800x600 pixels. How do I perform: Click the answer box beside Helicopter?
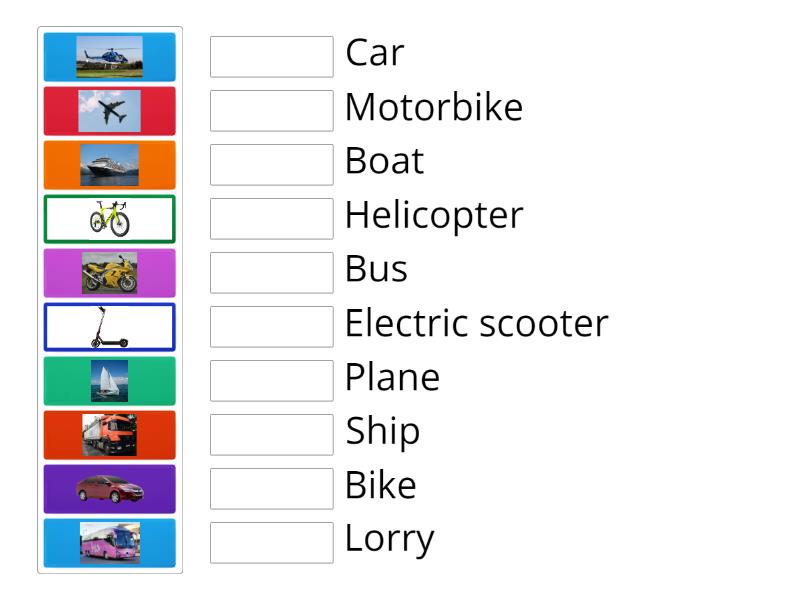coord(271,219)
